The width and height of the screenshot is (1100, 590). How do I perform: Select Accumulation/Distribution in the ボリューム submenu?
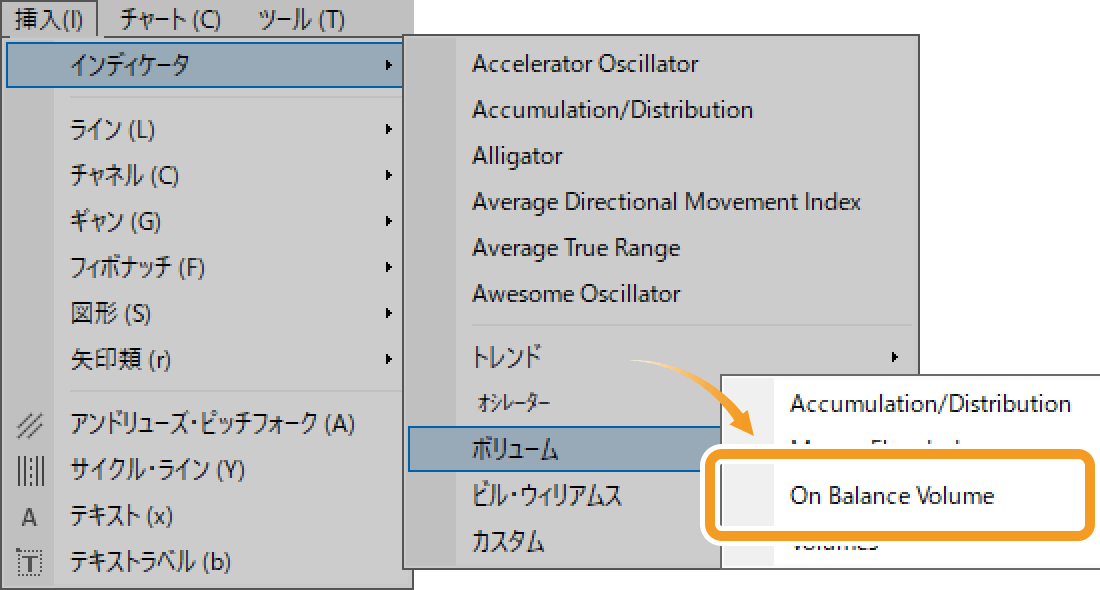pos(930,404)
